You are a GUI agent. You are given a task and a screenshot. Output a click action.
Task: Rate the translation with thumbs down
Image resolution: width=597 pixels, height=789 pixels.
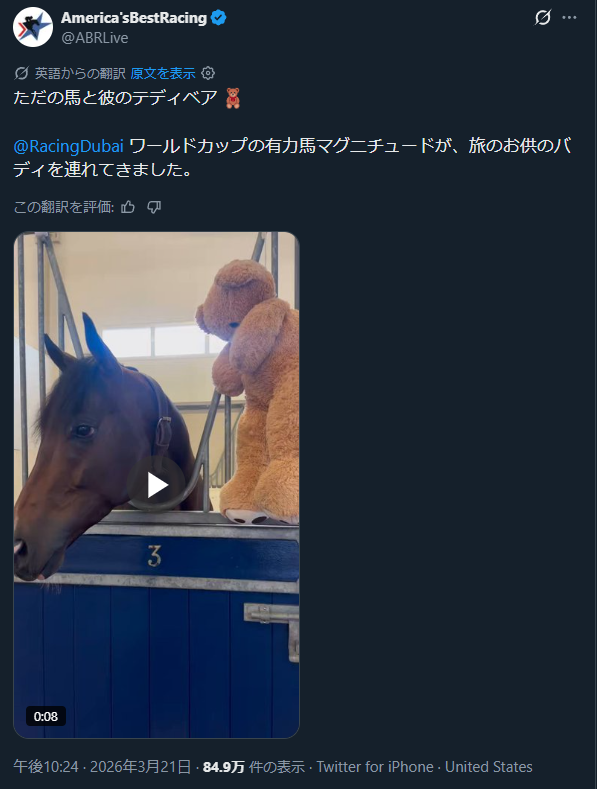coord(154,207)
